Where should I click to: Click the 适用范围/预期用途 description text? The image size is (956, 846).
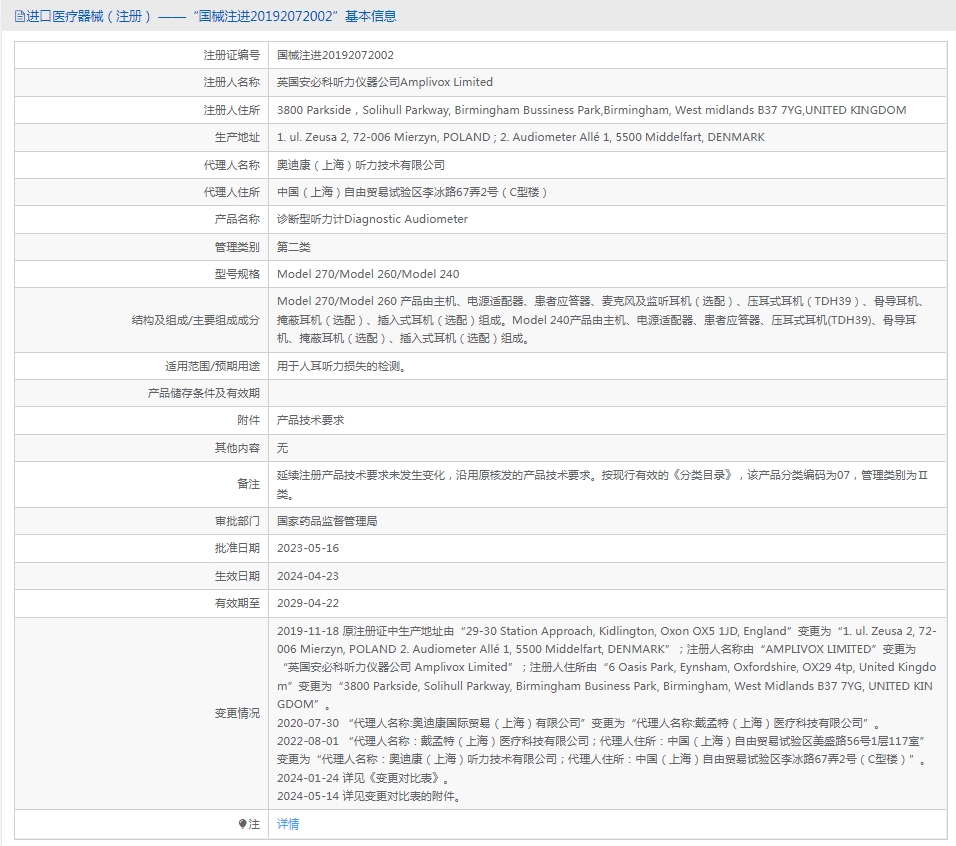[x=342, y=366]
